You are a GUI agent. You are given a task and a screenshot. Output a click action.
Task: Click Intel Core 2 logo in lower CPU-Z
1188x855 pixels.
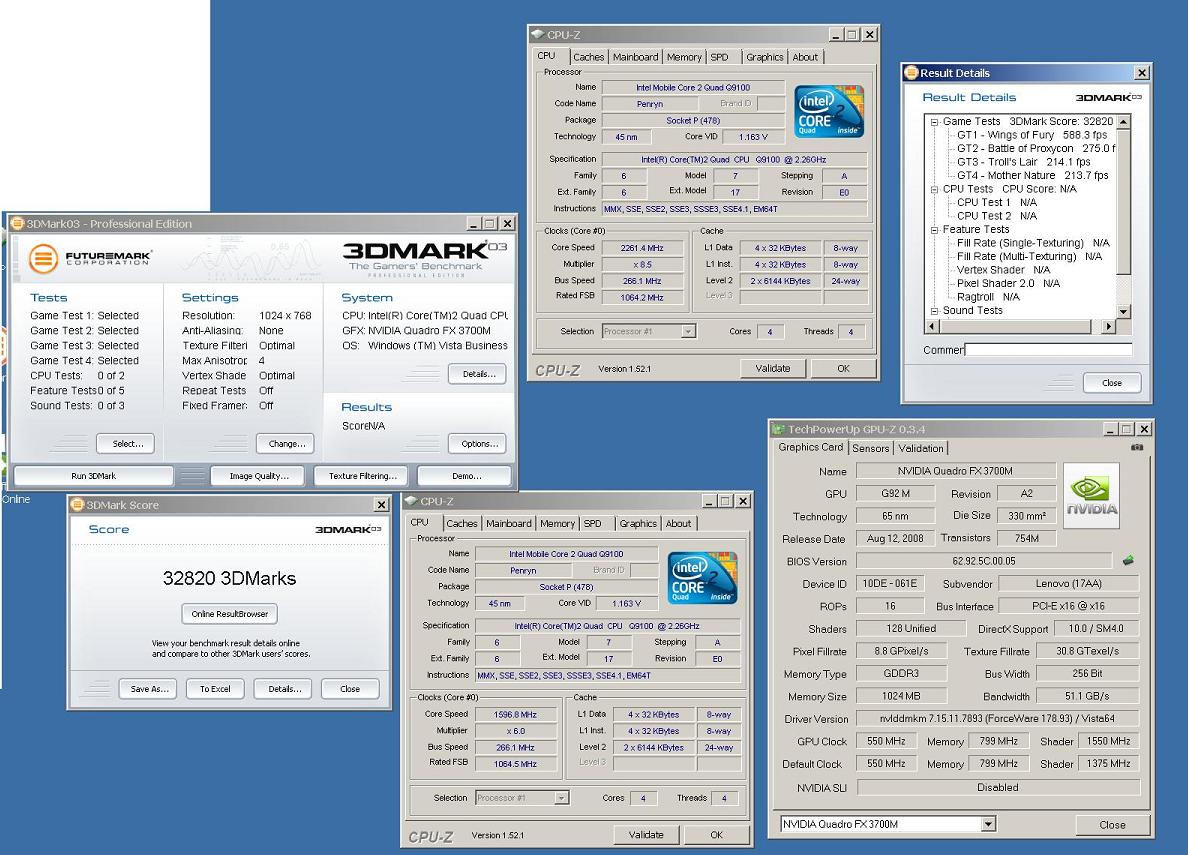click(702, 578)
